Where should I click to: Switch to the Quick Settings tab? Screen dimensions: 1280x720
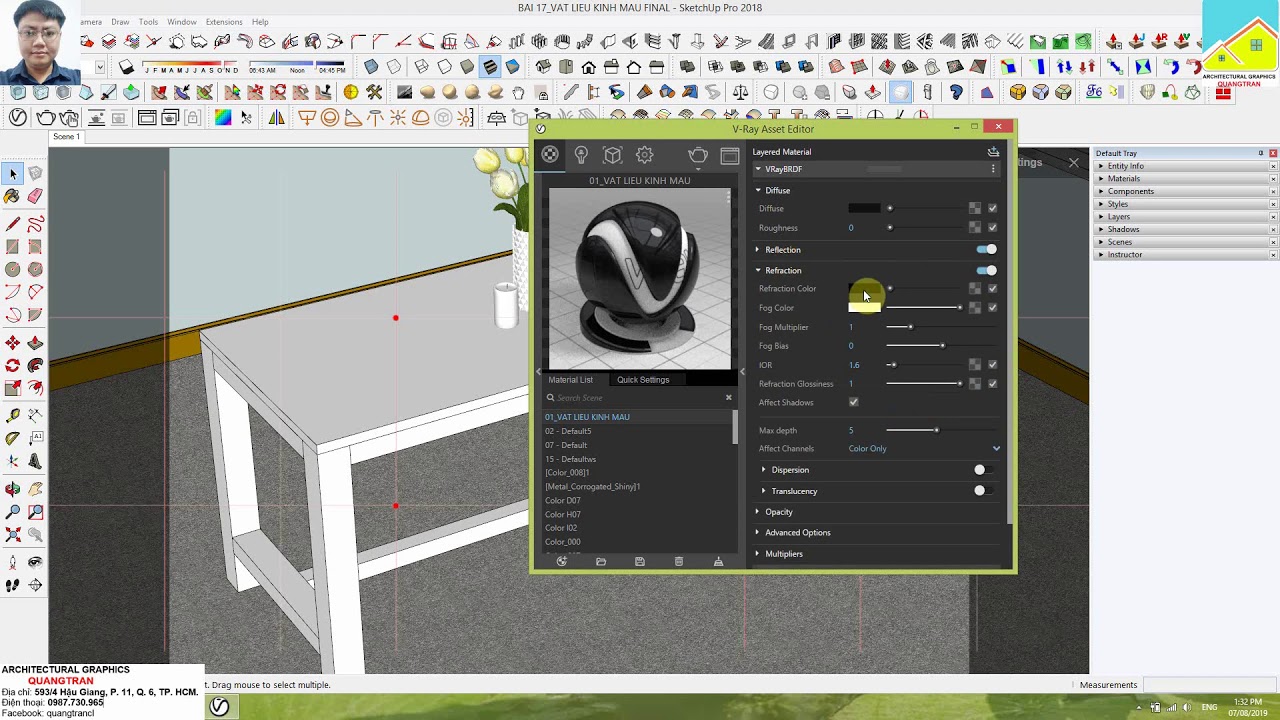point(643,380)
